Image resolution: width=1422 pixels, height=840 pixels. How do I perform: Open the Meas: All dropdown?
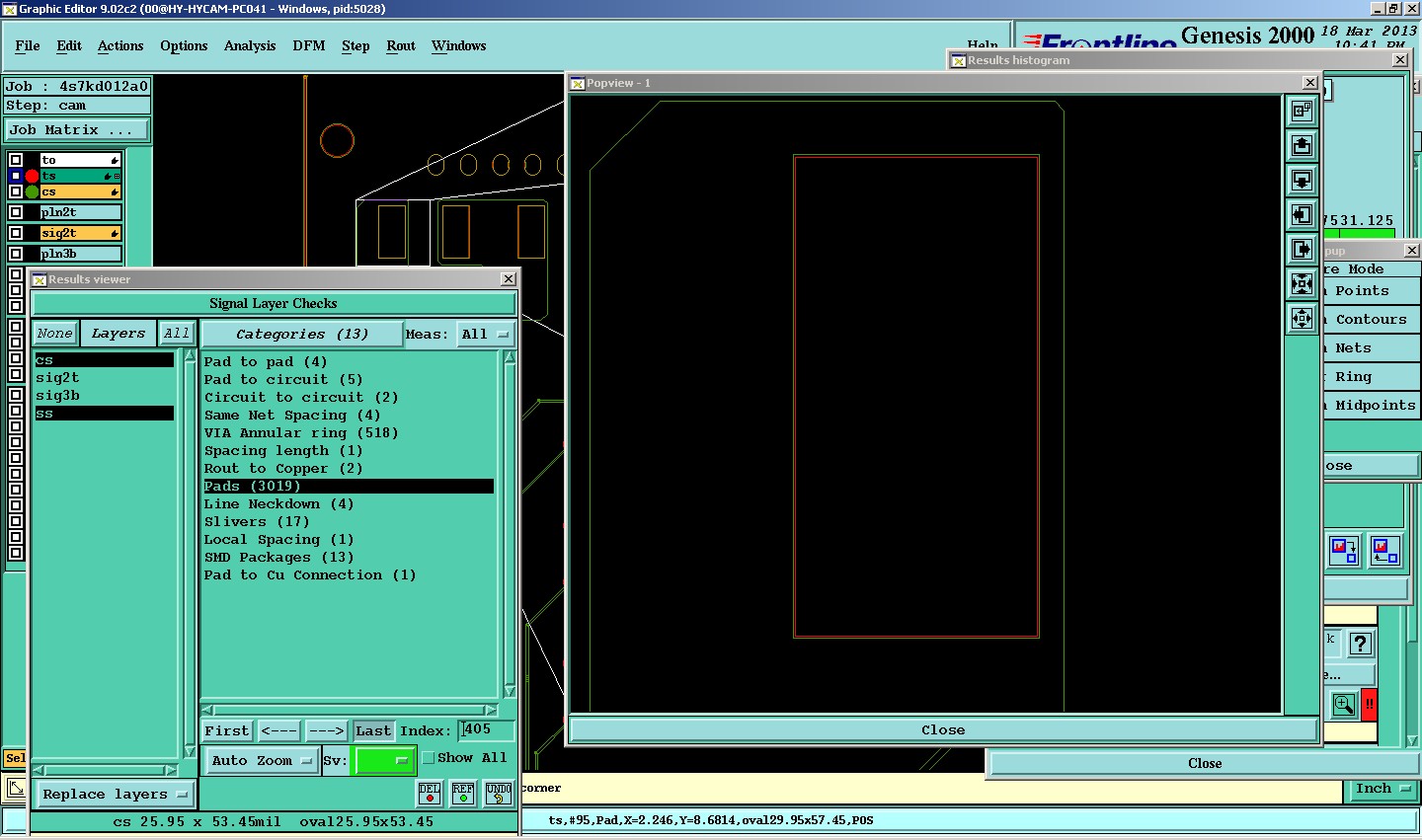point(485,335)
